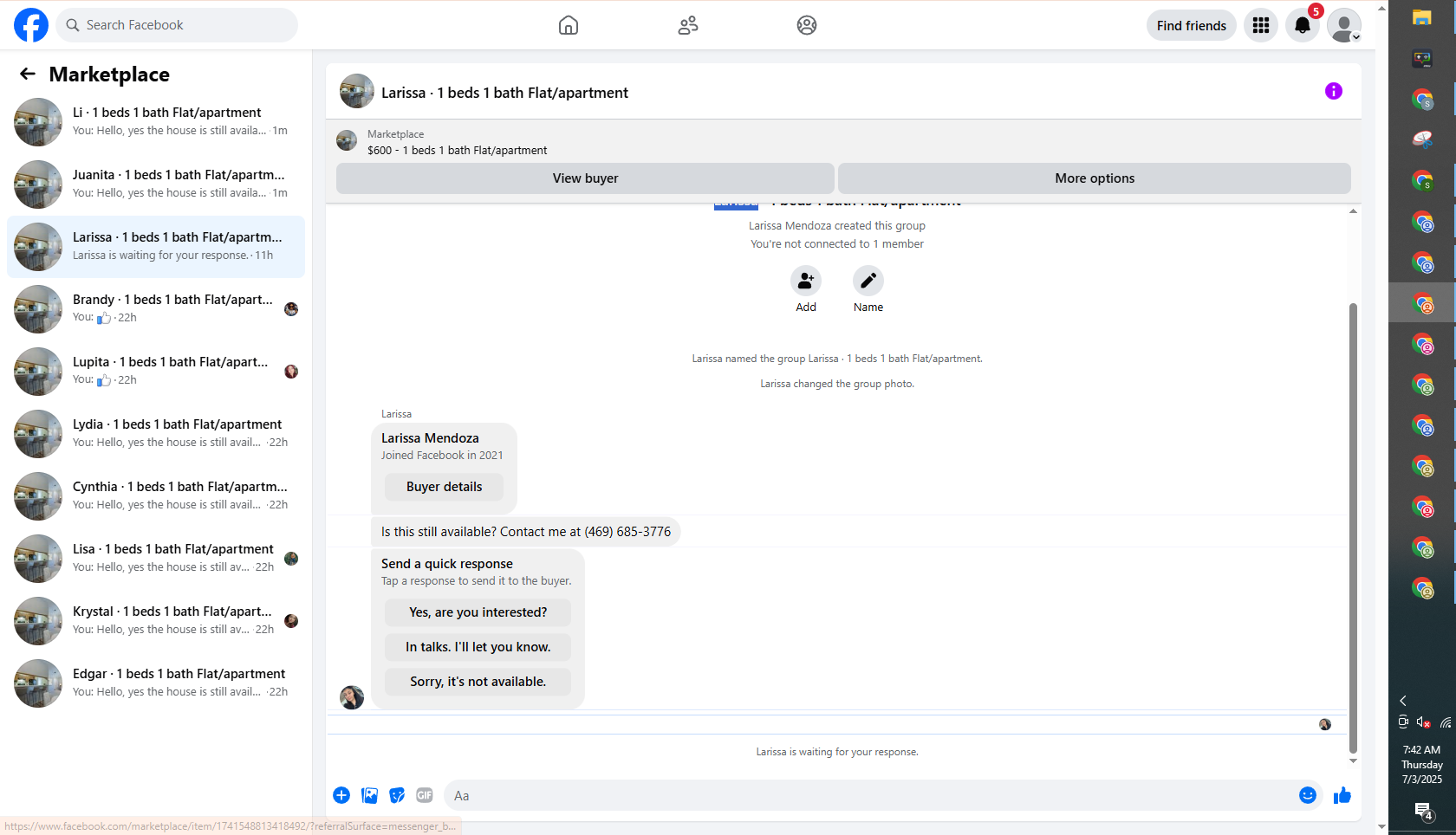Click the phone number message bubble
This screenshot has width=1456, height=835.
pos(526,532)
